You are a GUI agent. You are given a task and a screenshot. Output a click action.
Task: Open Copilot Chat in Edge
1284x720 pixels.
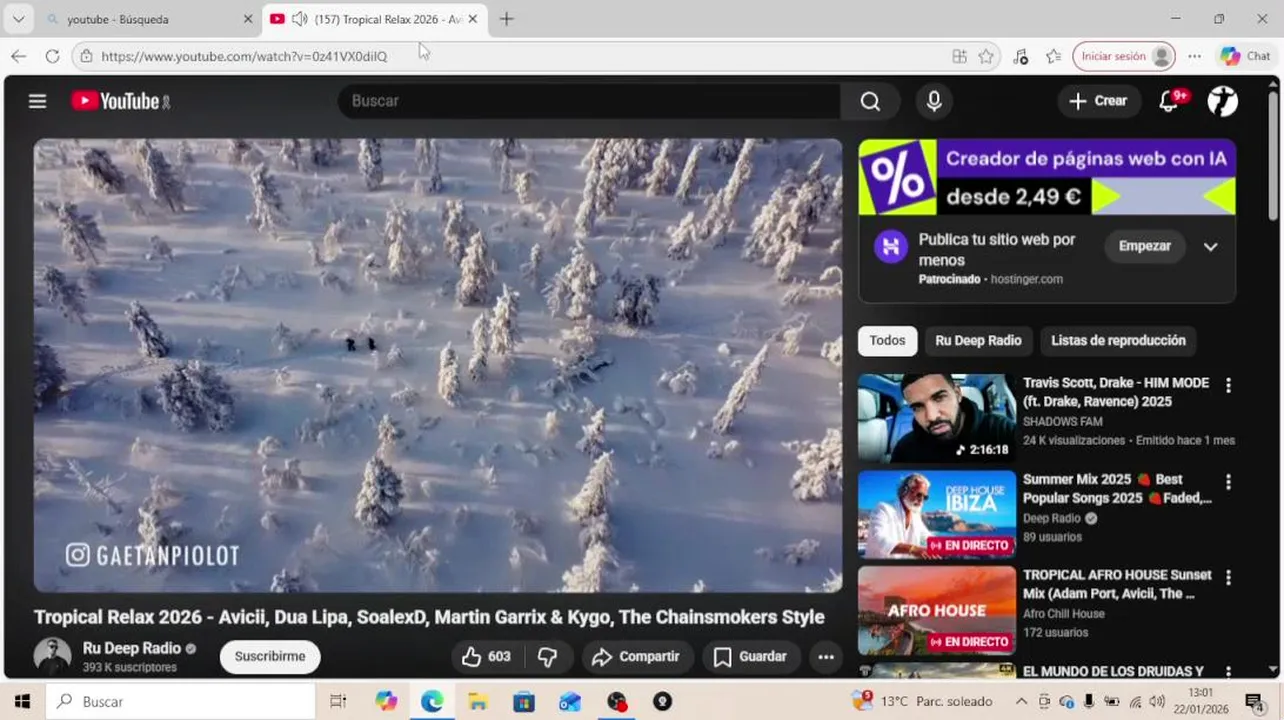1245,56
